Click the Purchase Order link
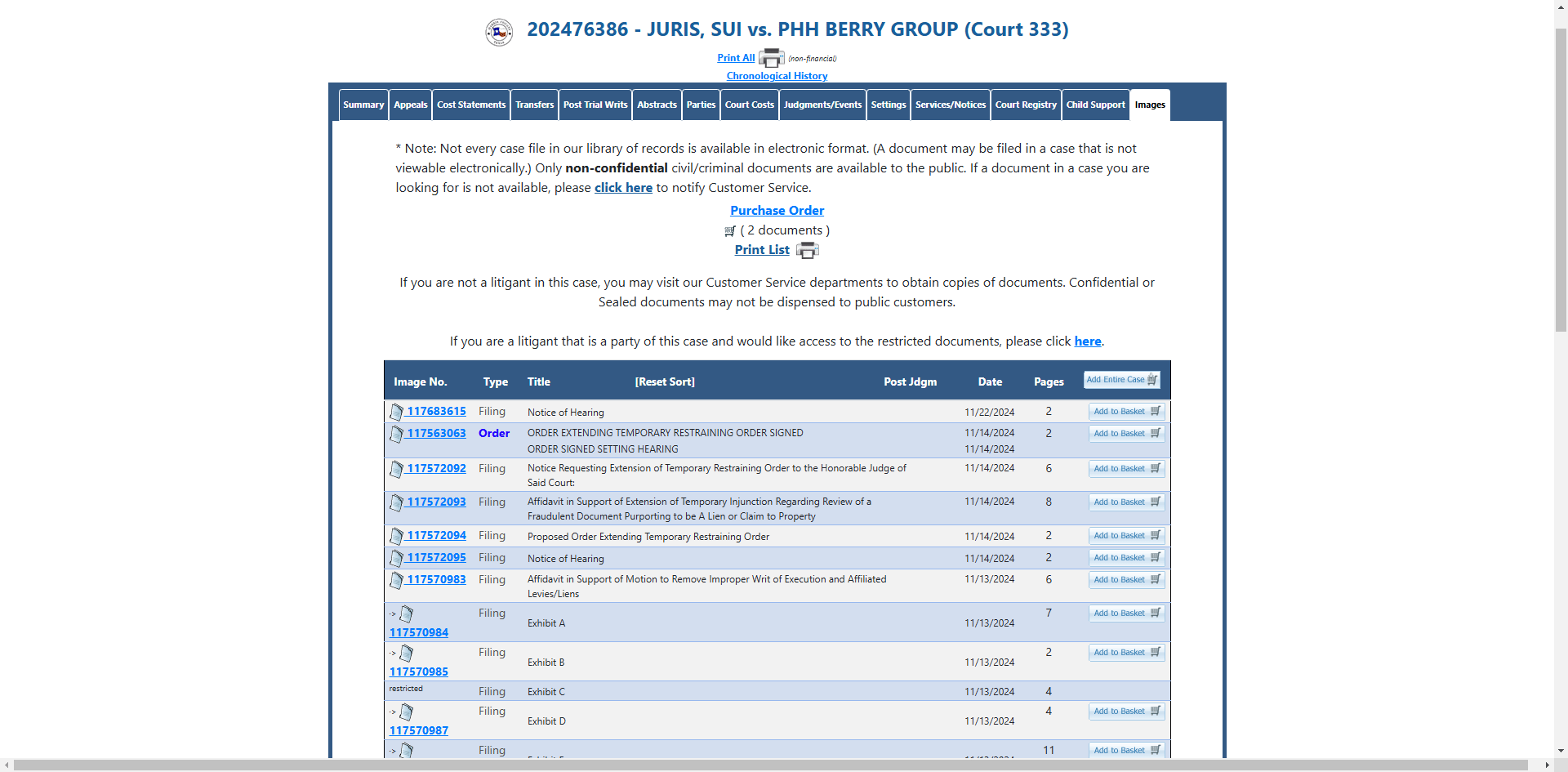Image resolution: width=1568 pixels, height=772 pixels. [x=777, y=211]
